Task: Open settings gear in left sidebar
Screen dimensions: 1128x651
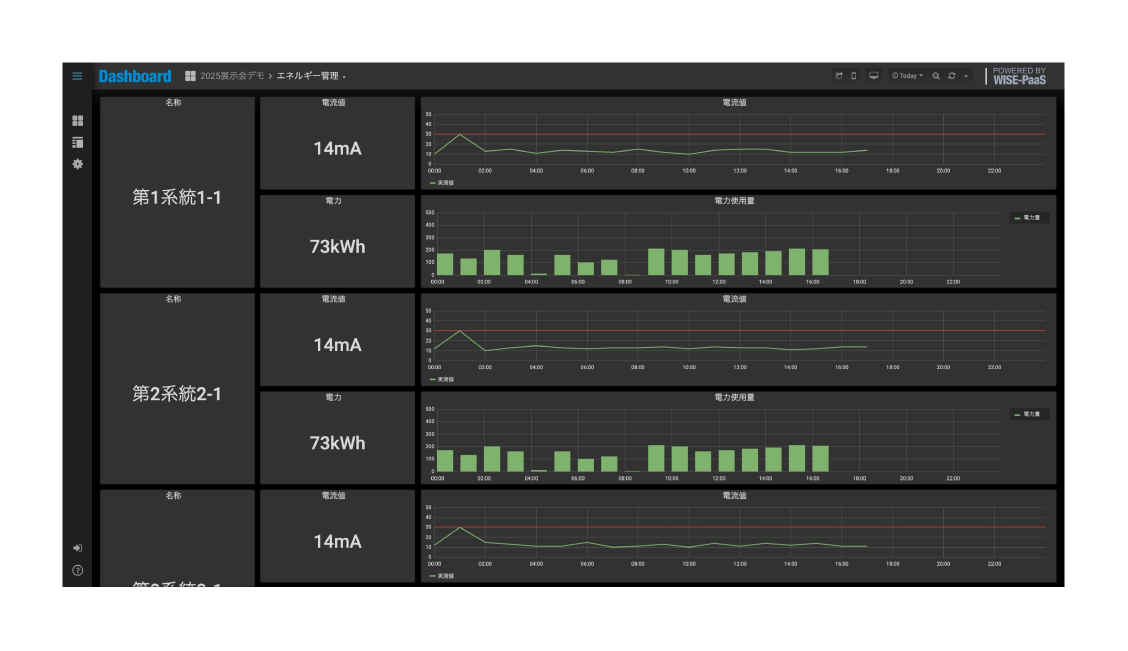Action: click(x=78, y=164)
